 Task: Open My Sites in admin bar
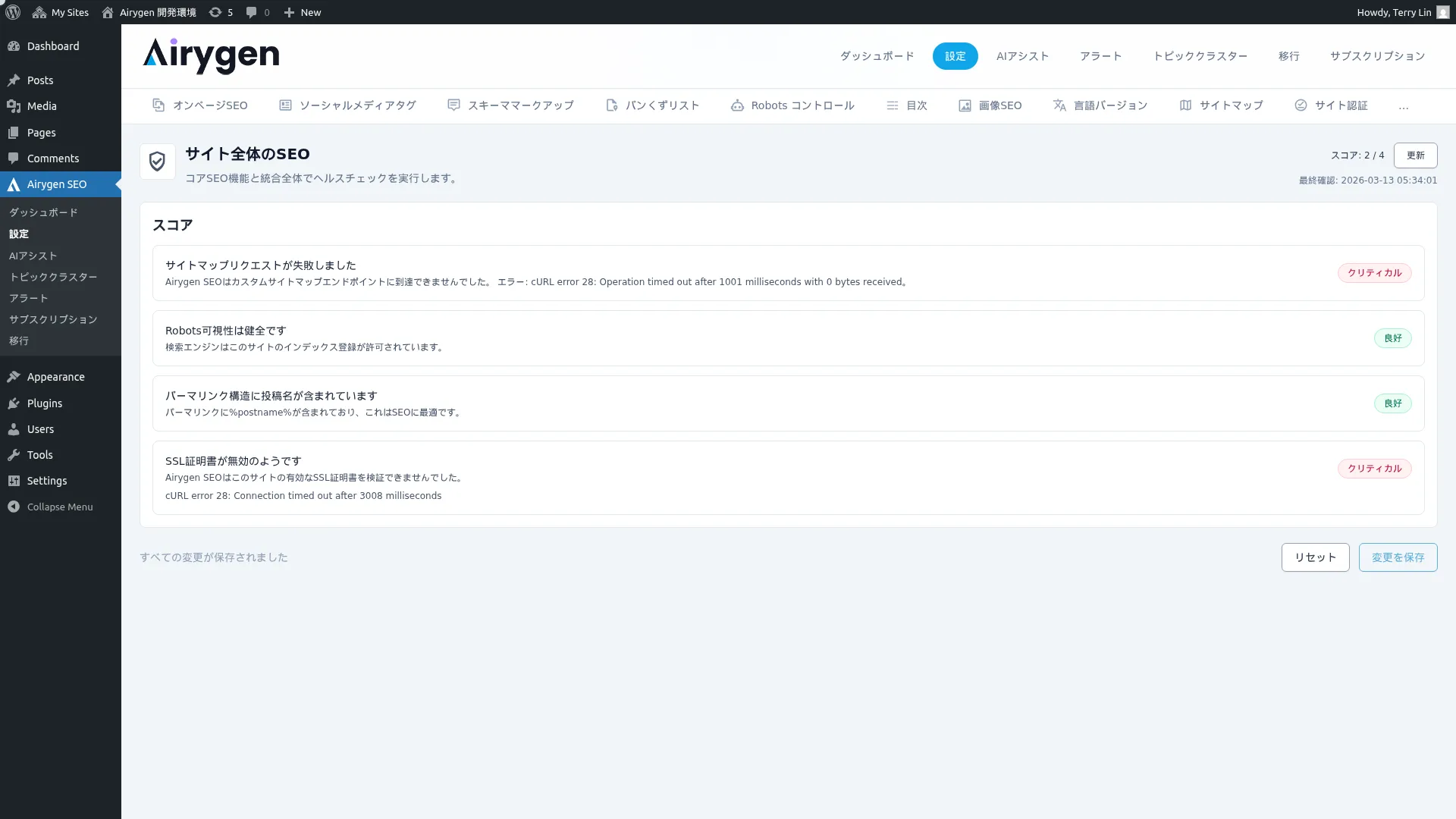(61, 12)
